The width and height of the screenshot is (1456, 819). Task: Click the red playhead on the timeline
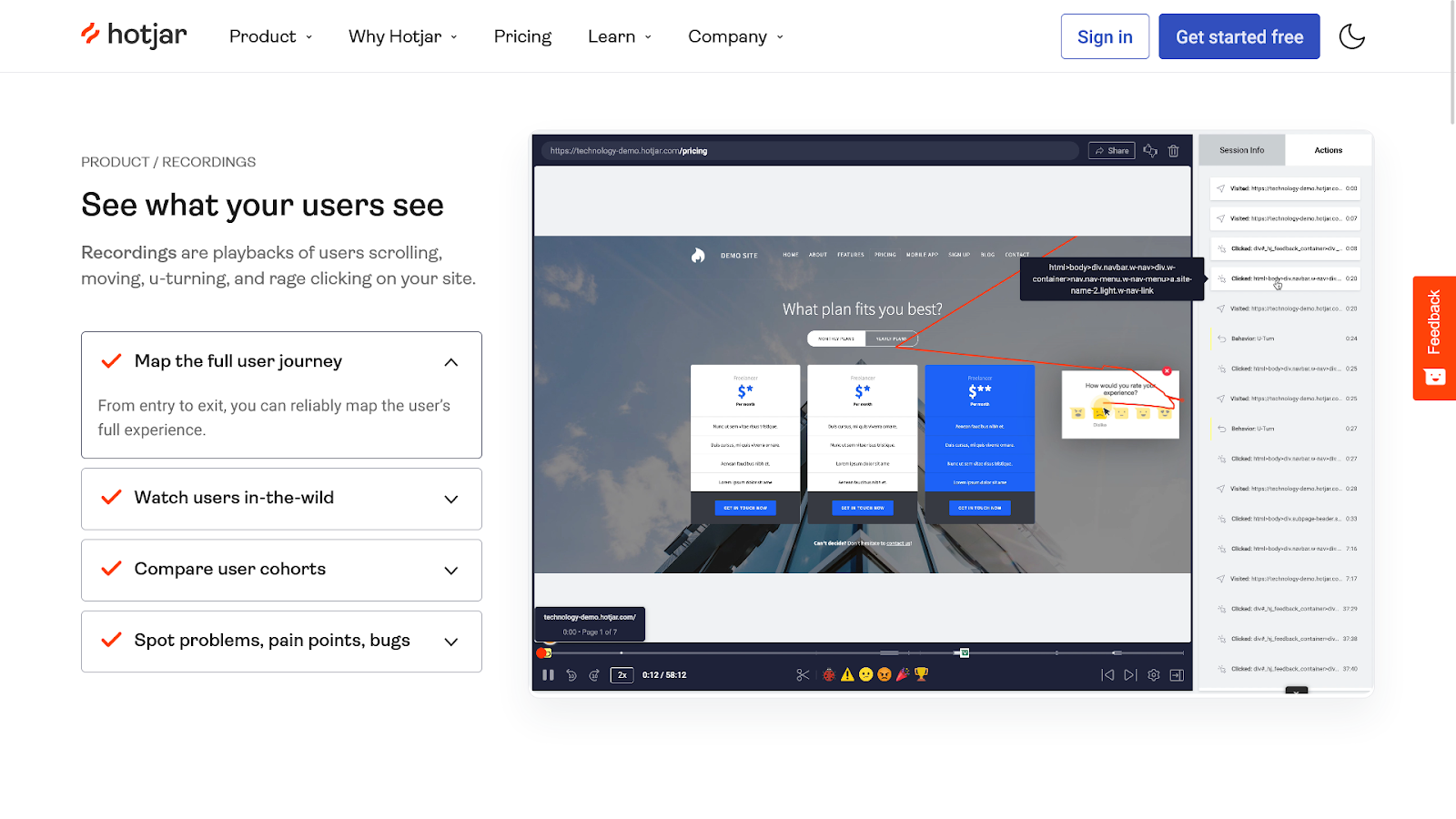click(x=543, y=652)
